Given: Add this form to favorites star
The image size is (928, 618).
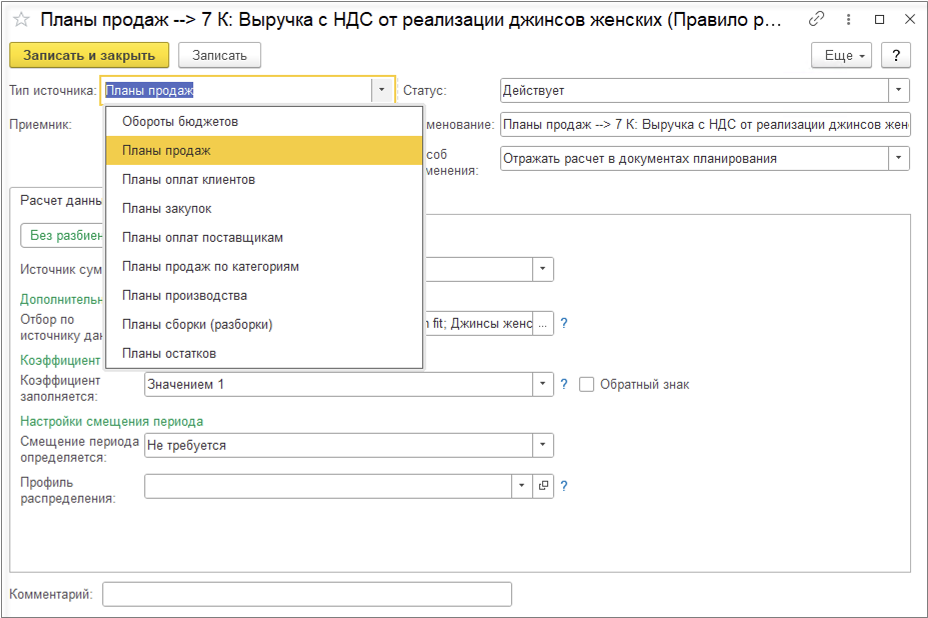Looking at the screenshot, I should [x=21, y=20].
